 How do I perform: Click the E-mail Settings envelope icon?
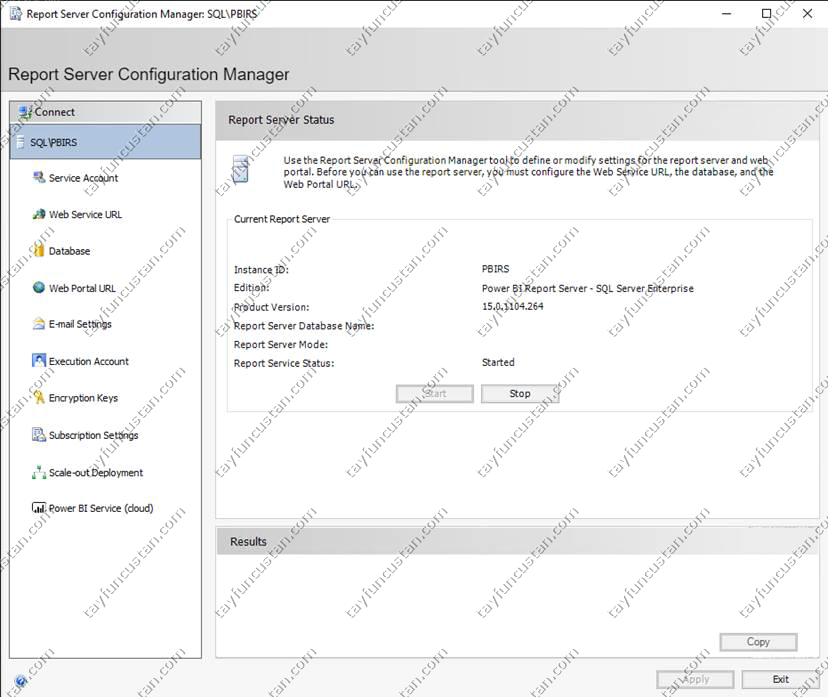coord(39,324)
